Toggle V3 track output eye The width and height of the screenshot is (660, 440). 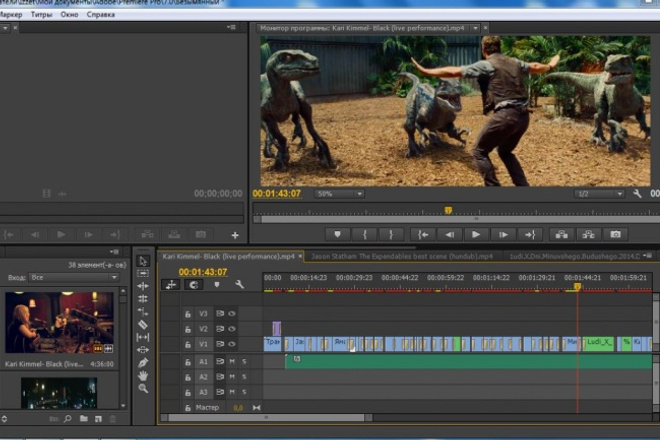click(232, 314)
